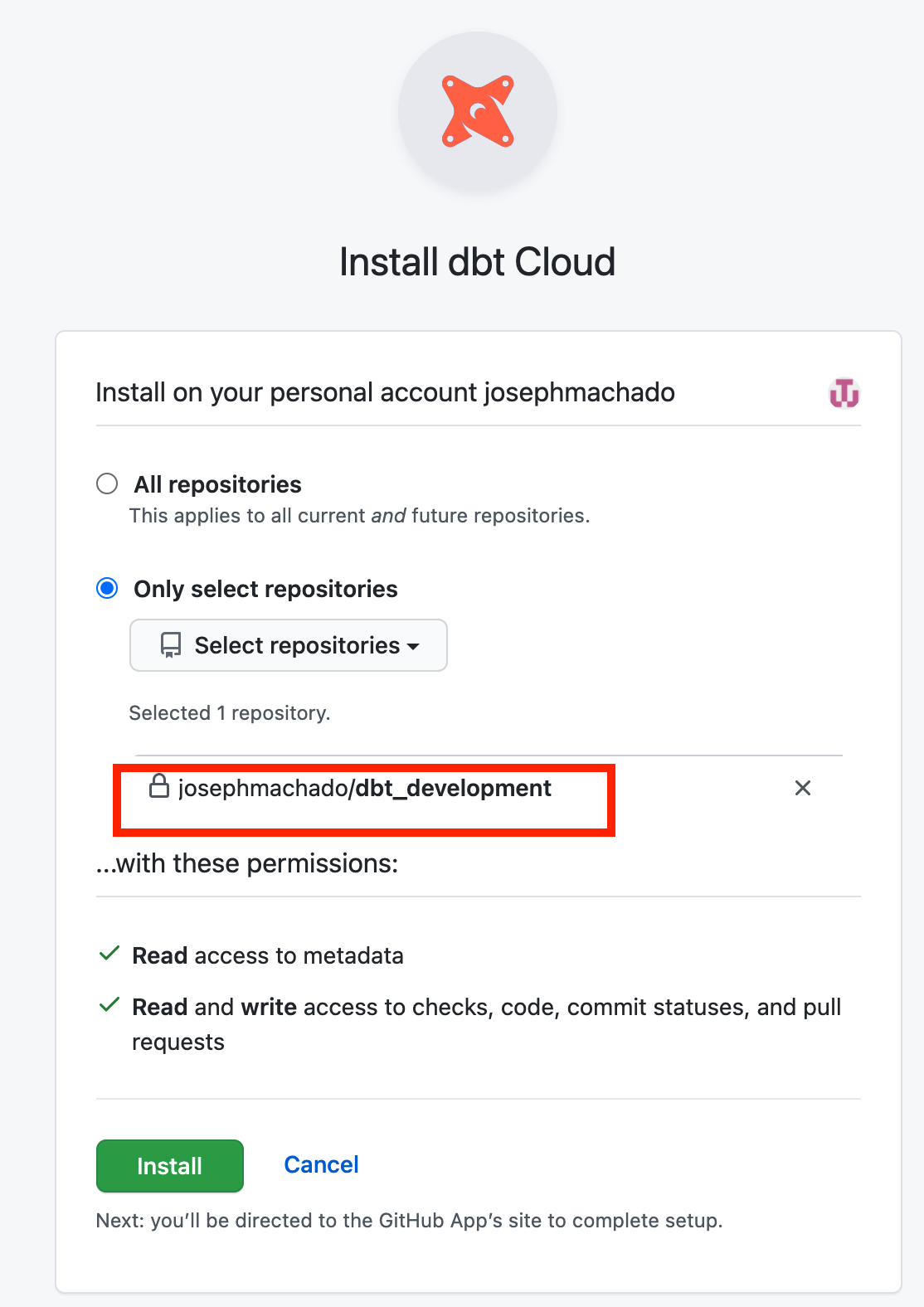Click the Install button
Image resolution: width=924 pixels, height=1307 pixels.
tap(169, 1165)
